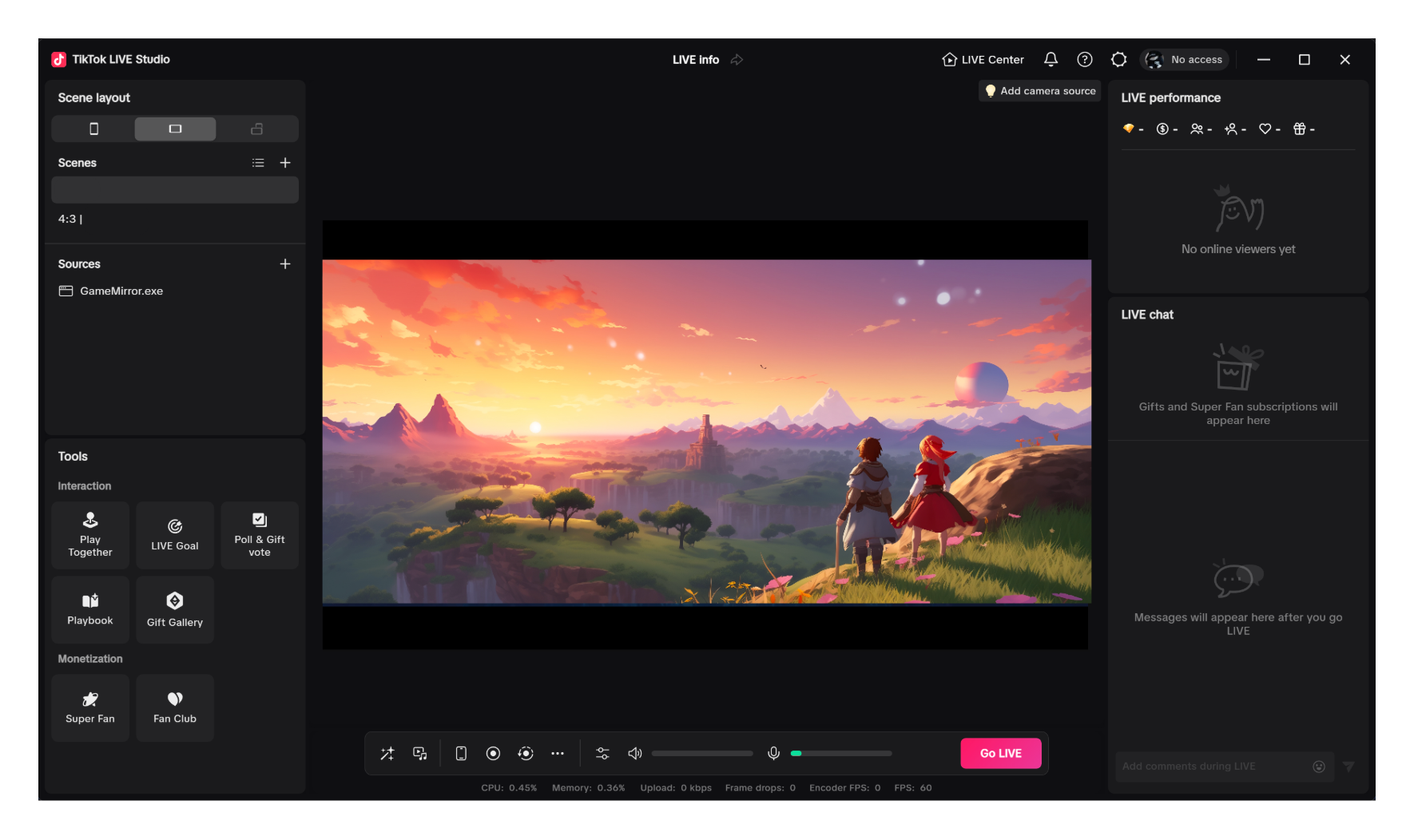
Task: Expand more options with the three dots
Action: pyautogui.click(x=558, y=754)
